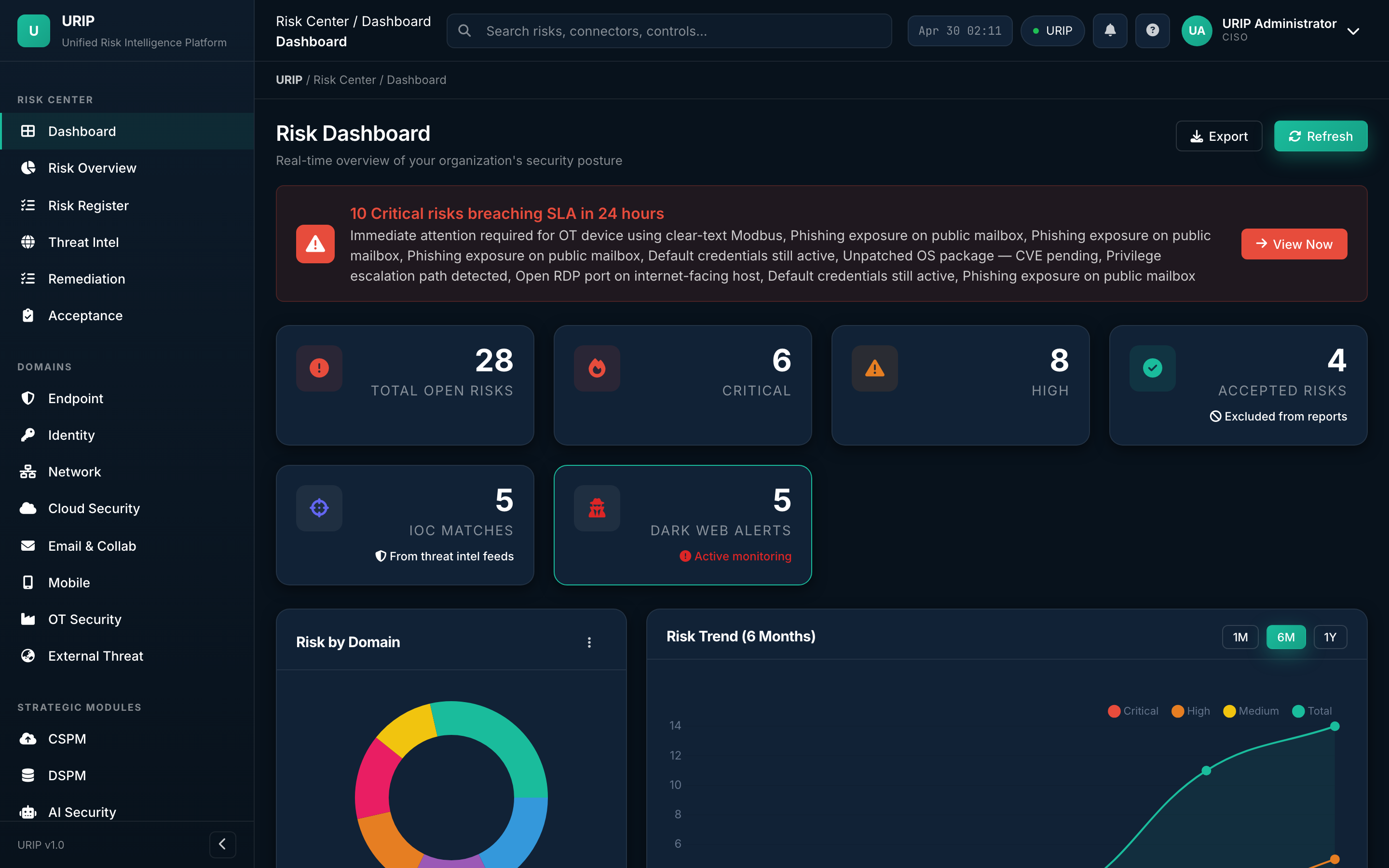Click the 'Excluded from reports' text
The height and width of the screenshot is (868, 1389).
1285,416
